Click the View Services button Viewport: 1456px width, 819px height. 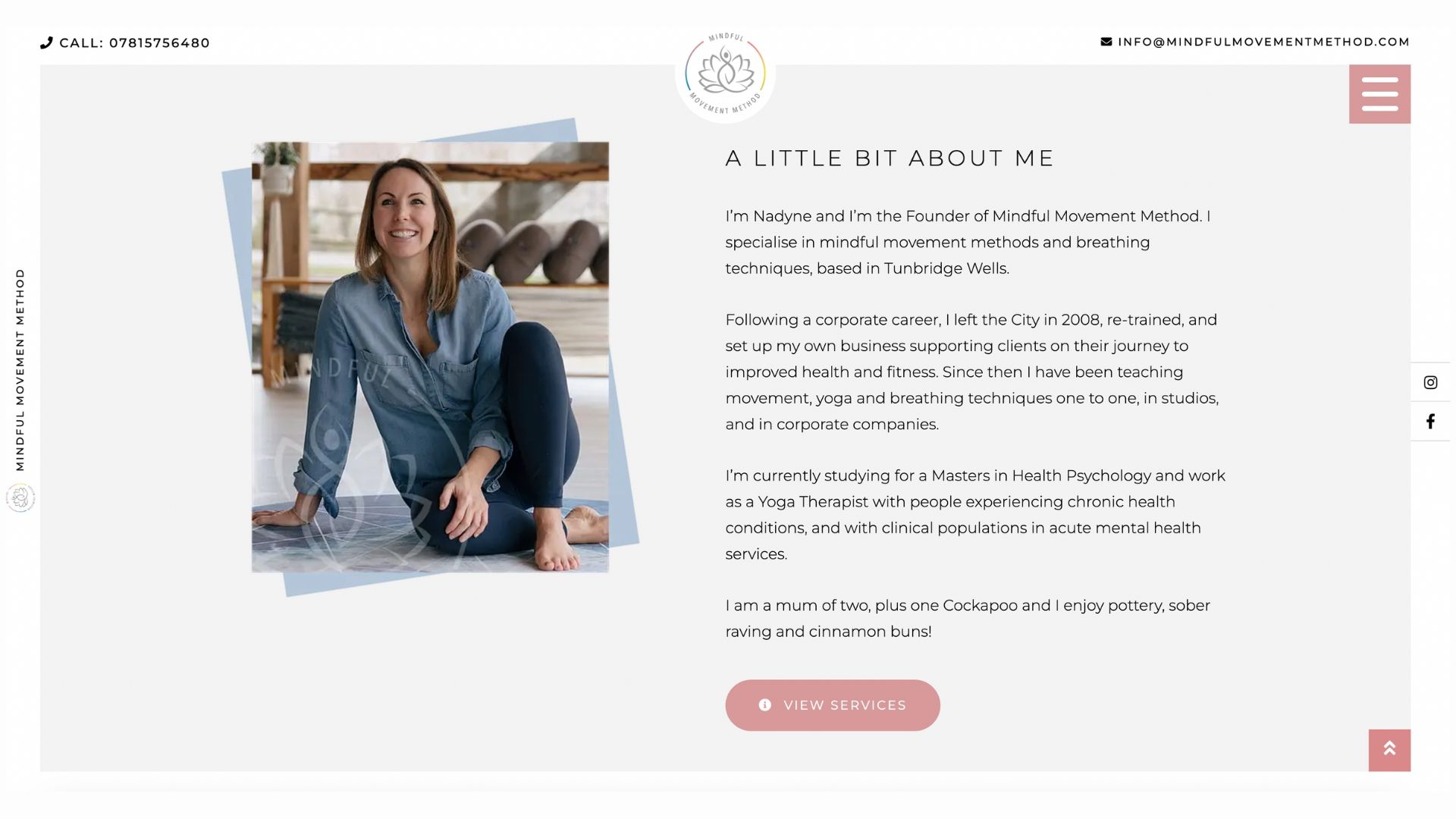click(x=833, y=705)
